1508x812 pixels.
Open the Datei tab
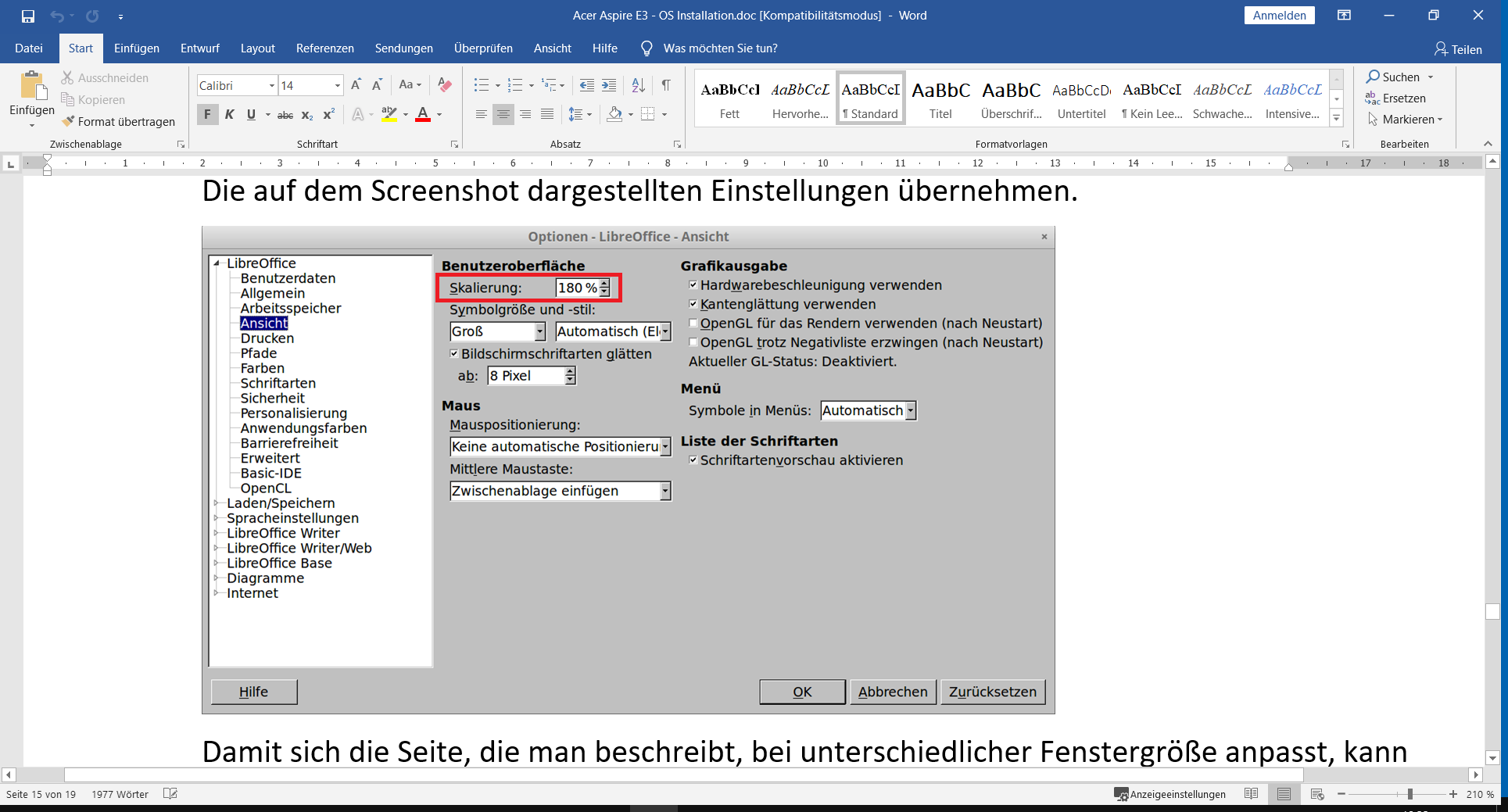[x=29, y=48]
